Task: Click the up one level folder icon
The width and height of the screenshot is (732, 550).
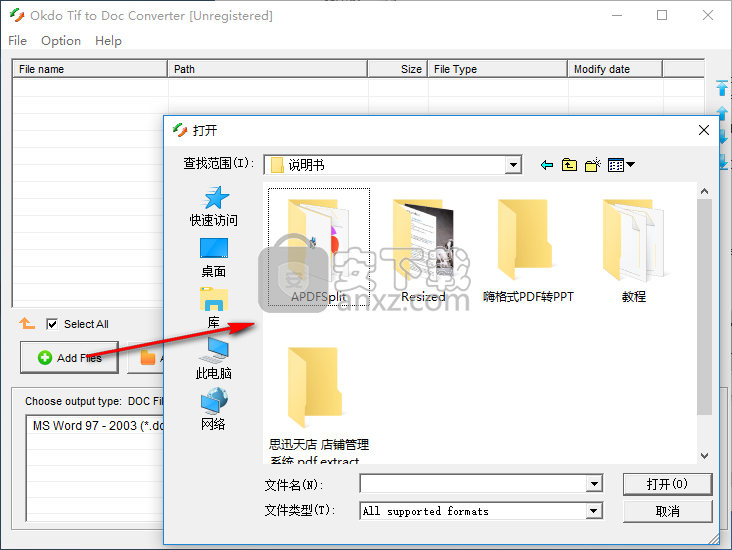Action: (569, 165)
